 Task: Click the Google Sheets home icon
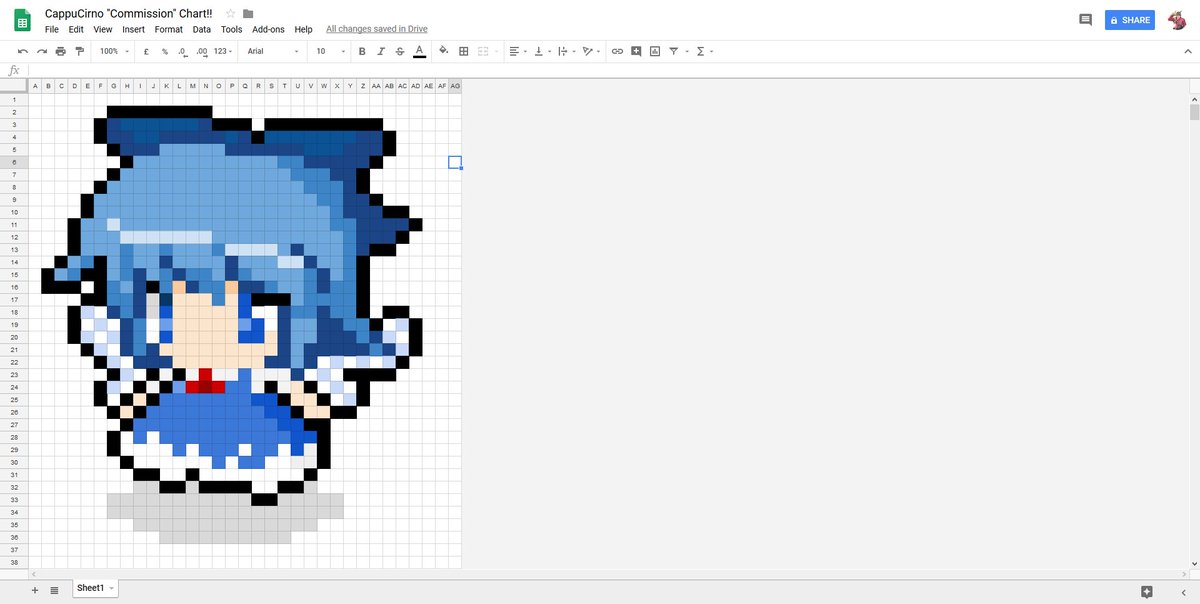[x=22, y=21]
